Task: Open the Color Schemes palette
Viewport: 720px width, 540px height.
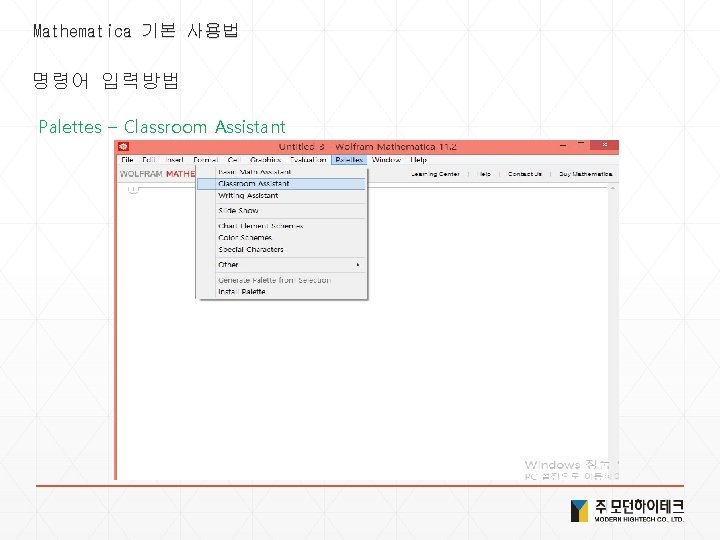Action: coord(281,238)
